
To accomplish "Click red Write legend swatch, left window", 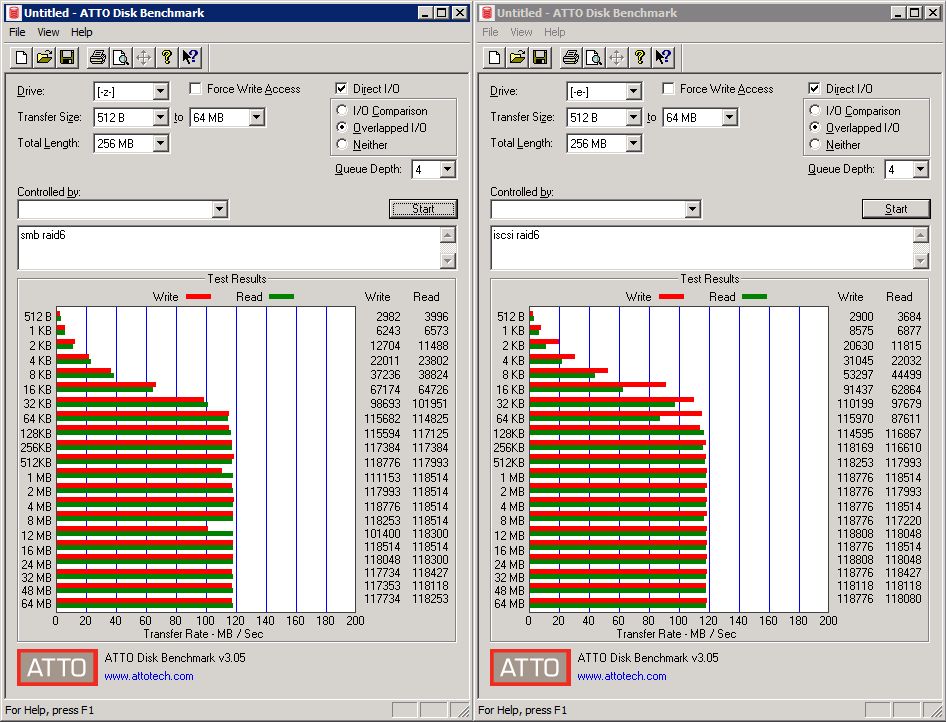I will pyautogui.click(x=198, y=297).
